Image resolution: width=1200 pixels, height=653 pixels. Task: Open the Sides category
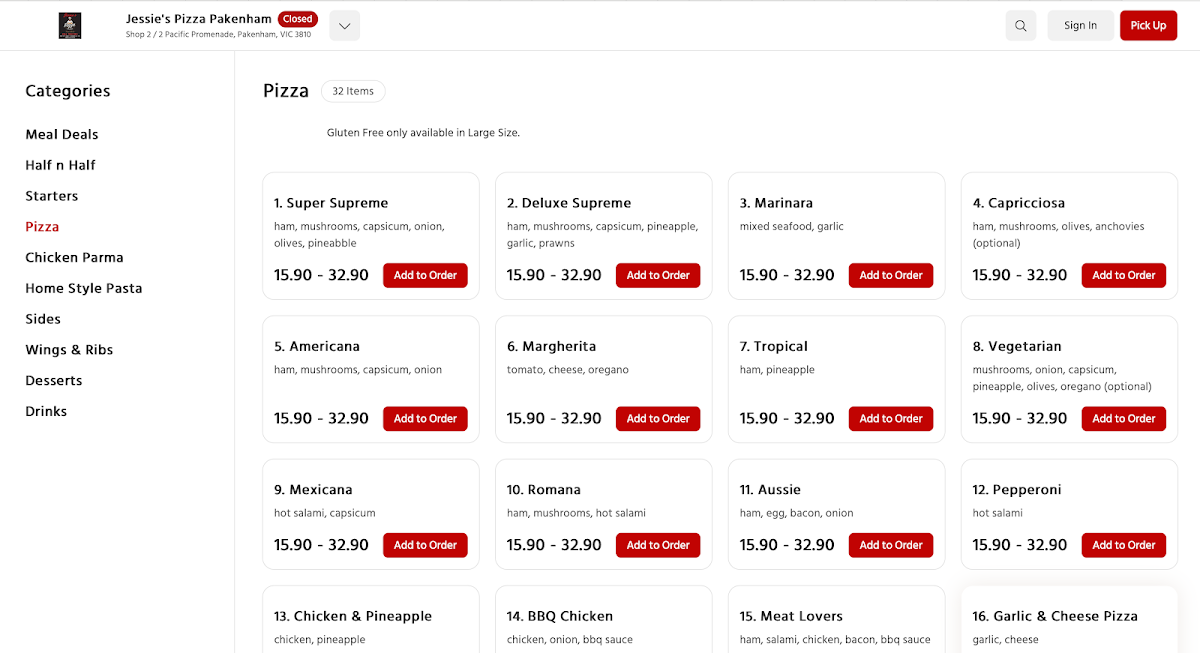[x=43, y=319]
